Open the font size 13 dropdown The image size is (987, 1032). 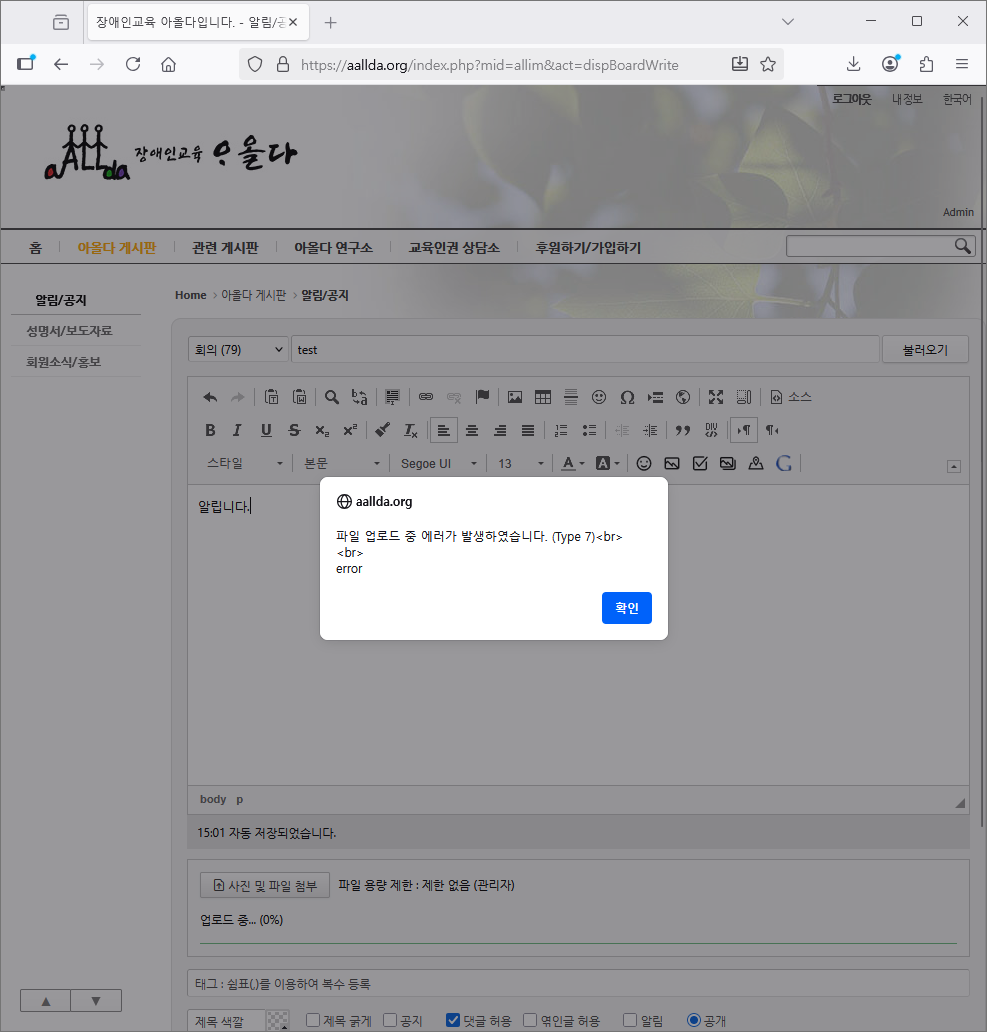point(520,464)
